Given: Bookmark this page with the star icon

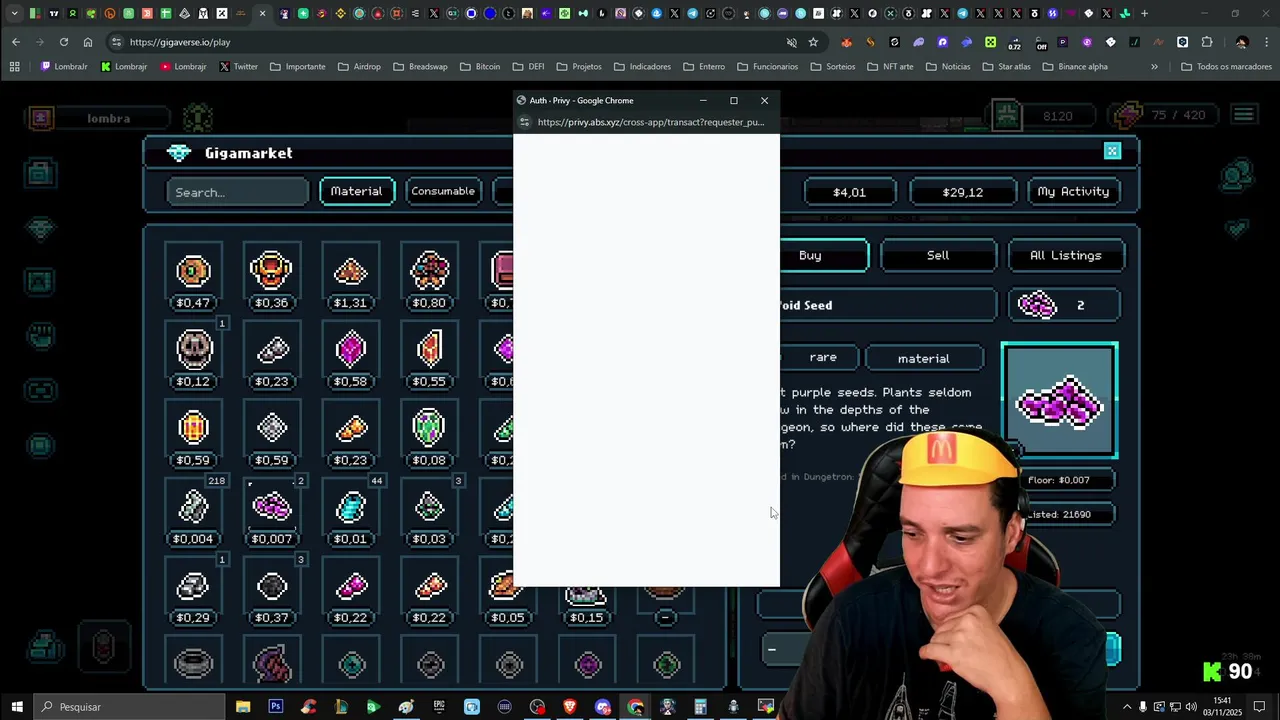Looking at the screenshot, I should click(x=813, y=42).
